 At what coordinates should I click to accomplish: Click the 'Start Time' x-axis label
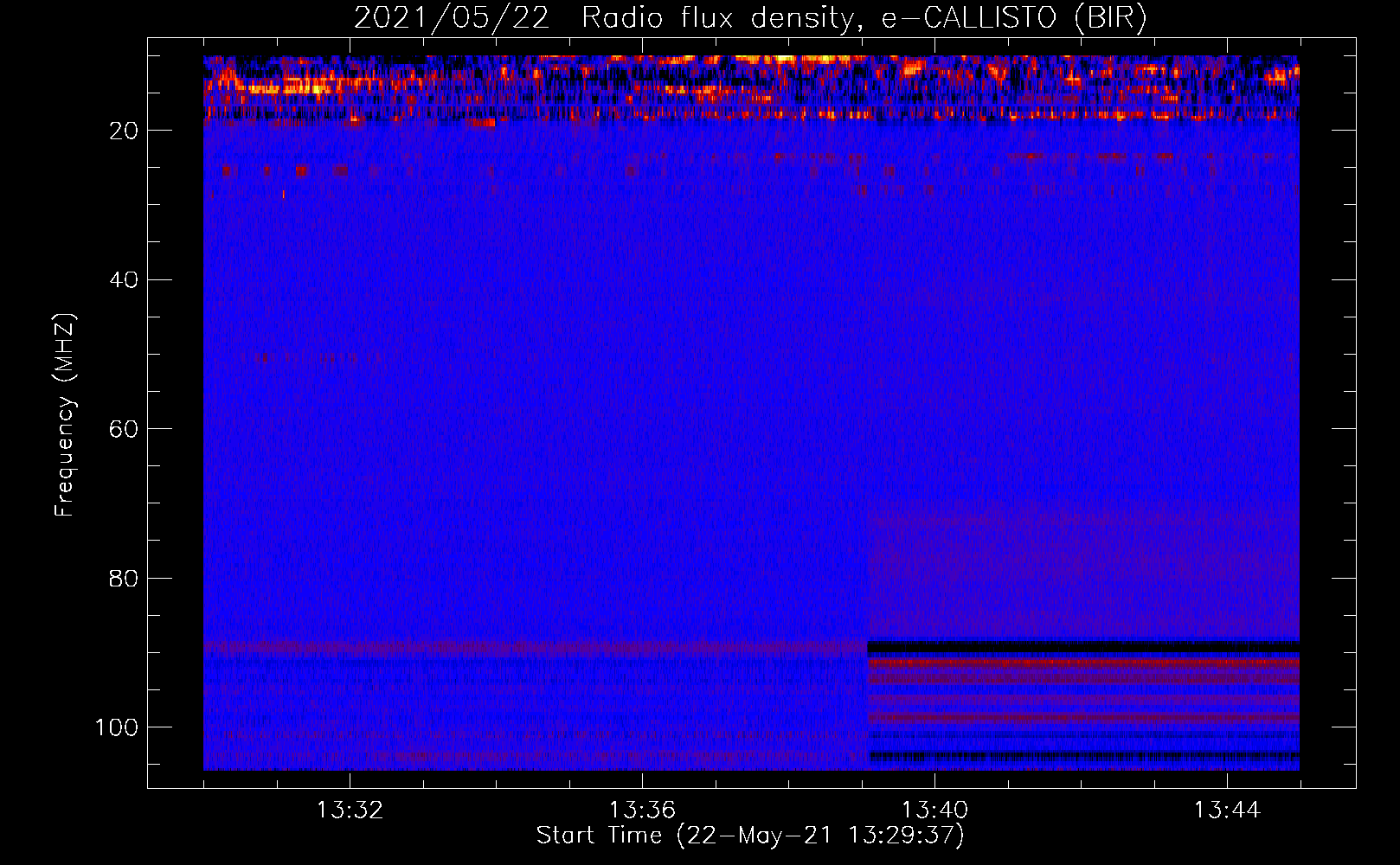point(750,836)
